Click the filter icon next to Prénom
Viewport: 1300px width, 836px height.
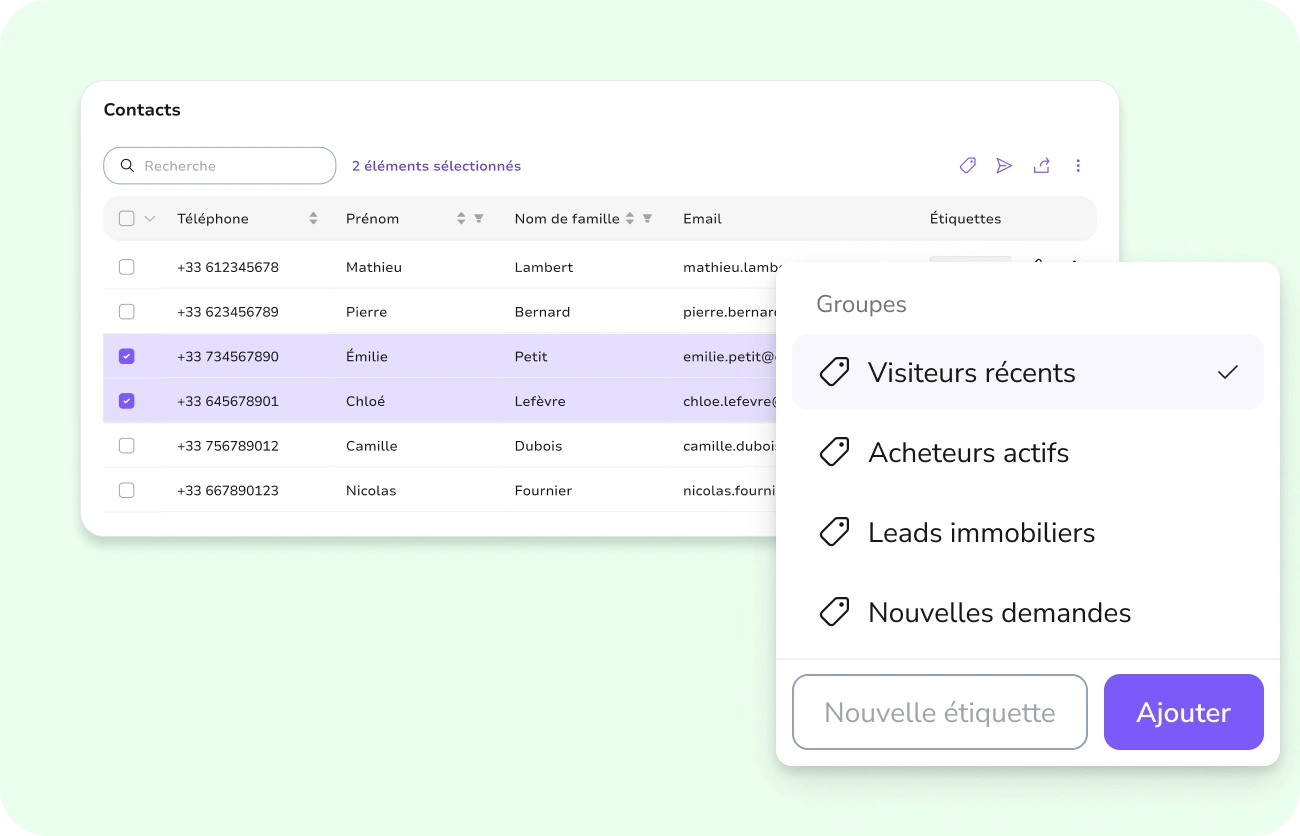click(478, 219)
